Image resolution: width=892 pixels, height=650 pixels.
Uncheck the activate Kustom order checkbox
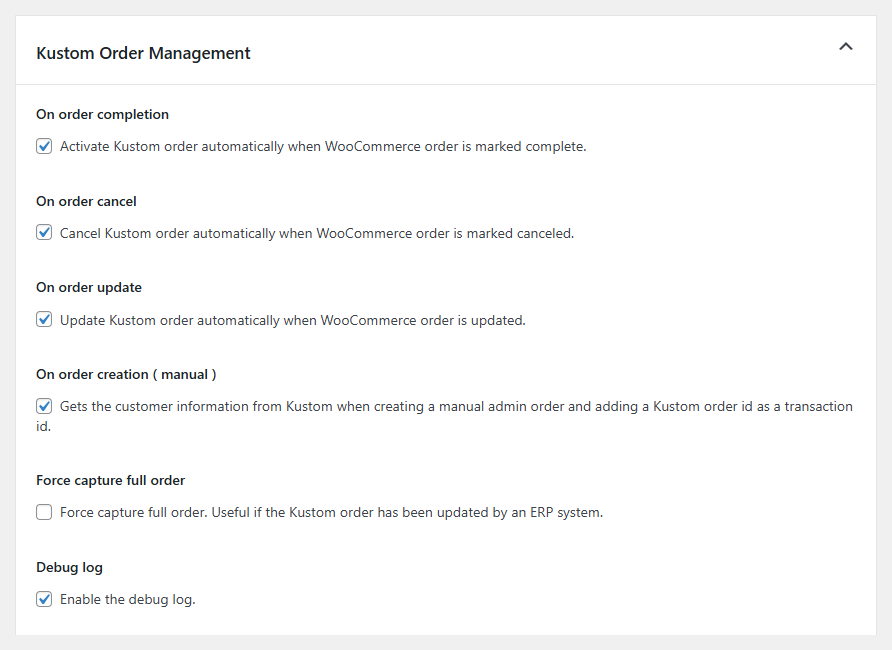point(44,147)
